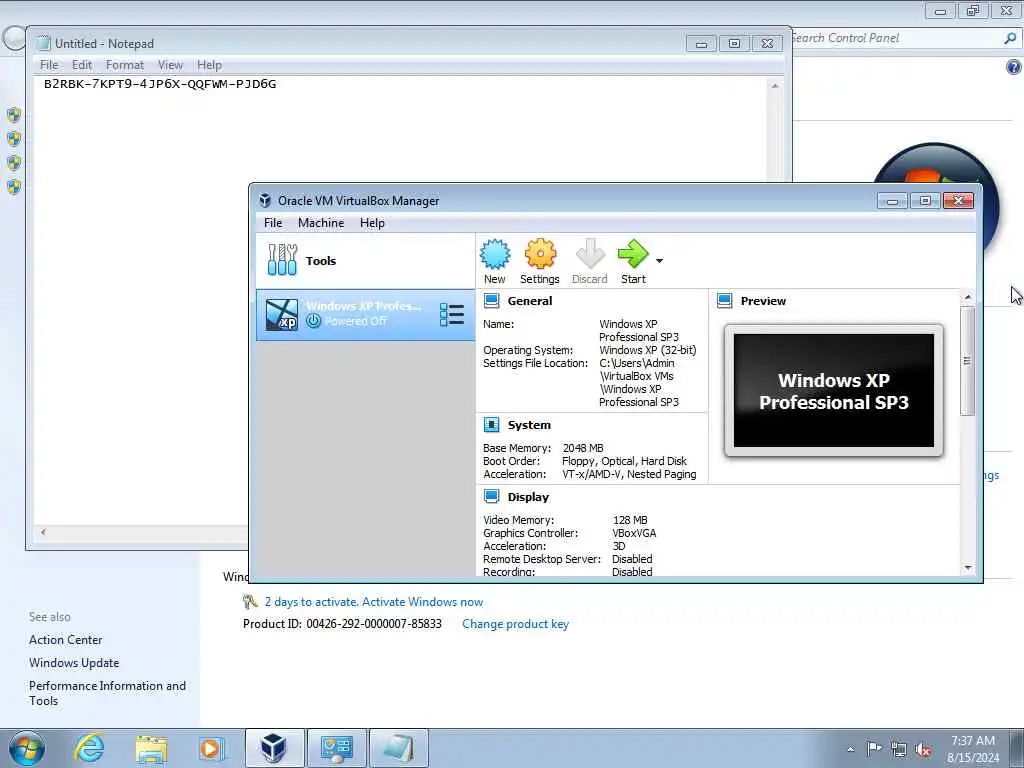The width and height of the screenshot is (1024, 768).
Task: Open Windows Update link
Action: click(x=74, y=662)
